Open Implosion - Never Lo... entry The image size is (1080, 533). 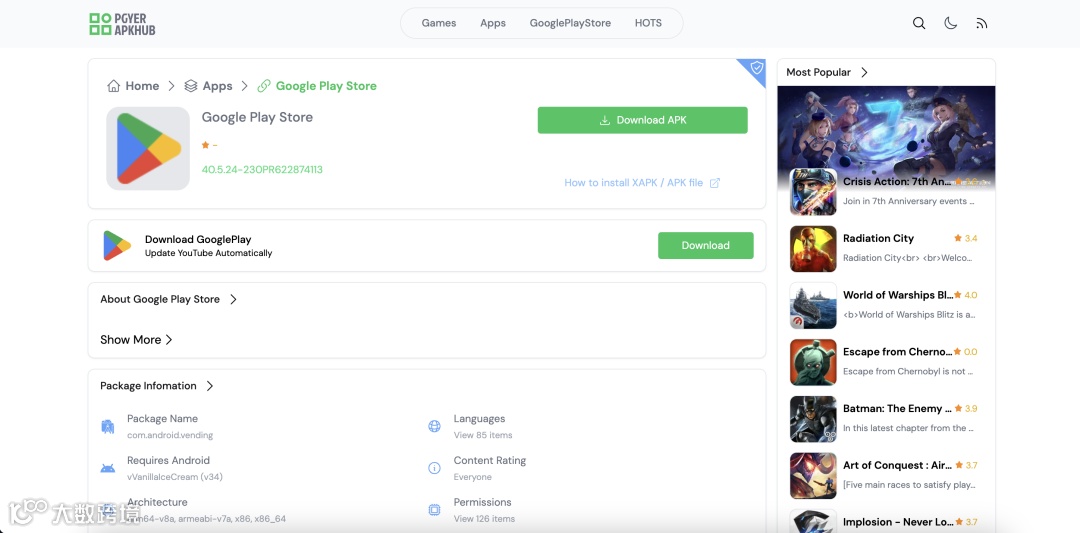pos(898,522)
